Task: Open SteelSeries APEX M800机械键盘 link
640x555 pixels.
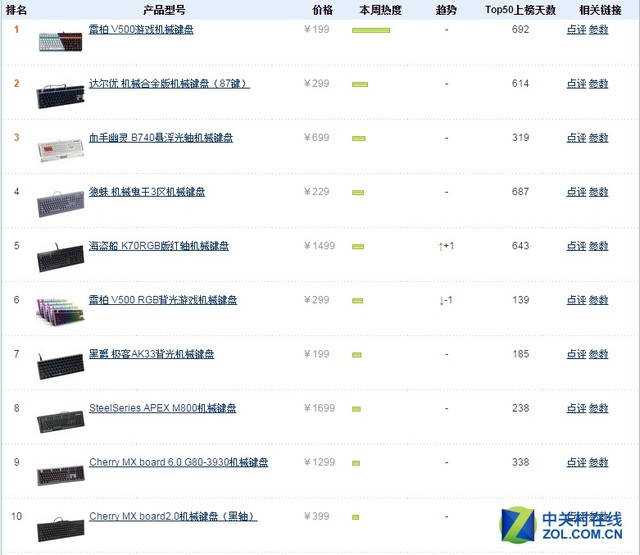Action: click(162, 408)
